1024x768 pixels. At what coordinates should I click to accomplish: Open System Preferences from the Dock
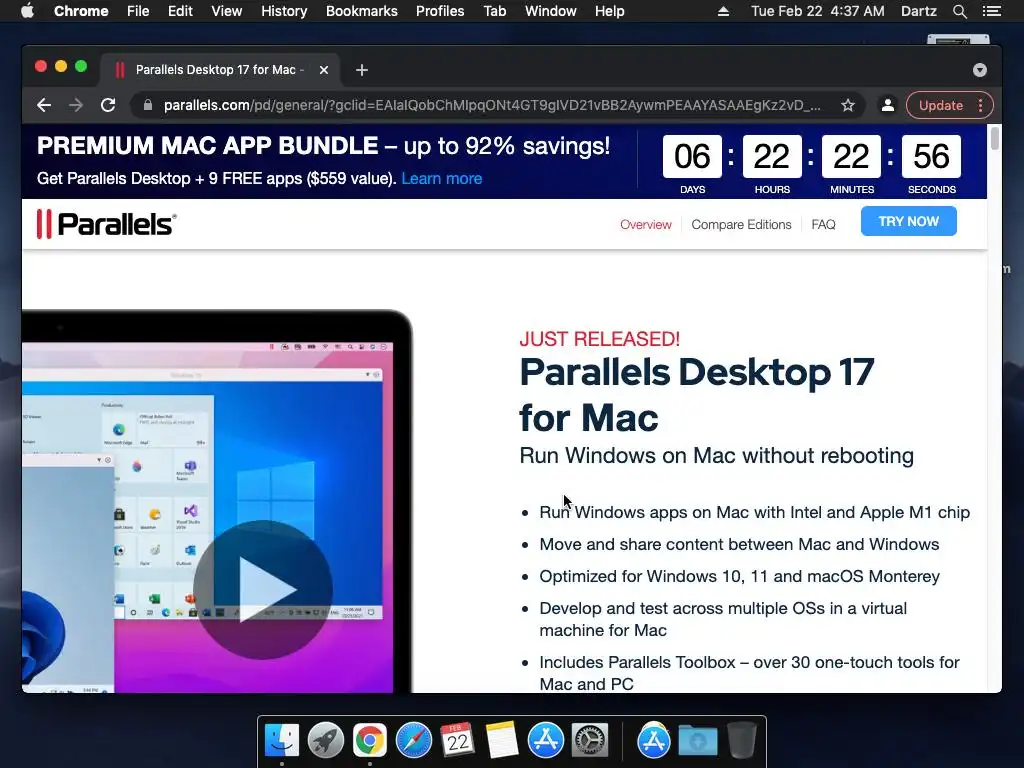(590, 741)
